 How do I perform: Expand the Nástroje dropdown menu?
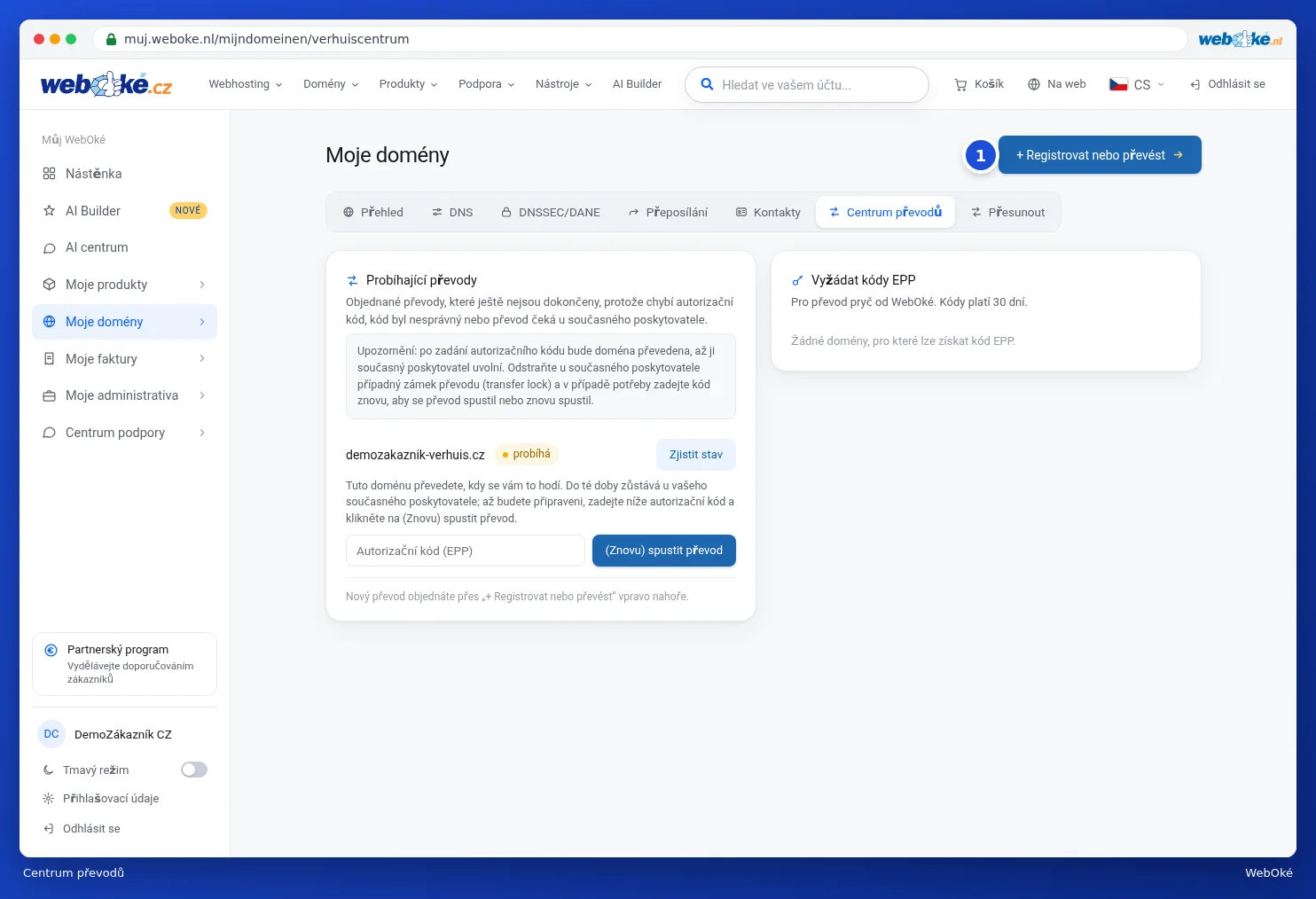coord(563,84)
